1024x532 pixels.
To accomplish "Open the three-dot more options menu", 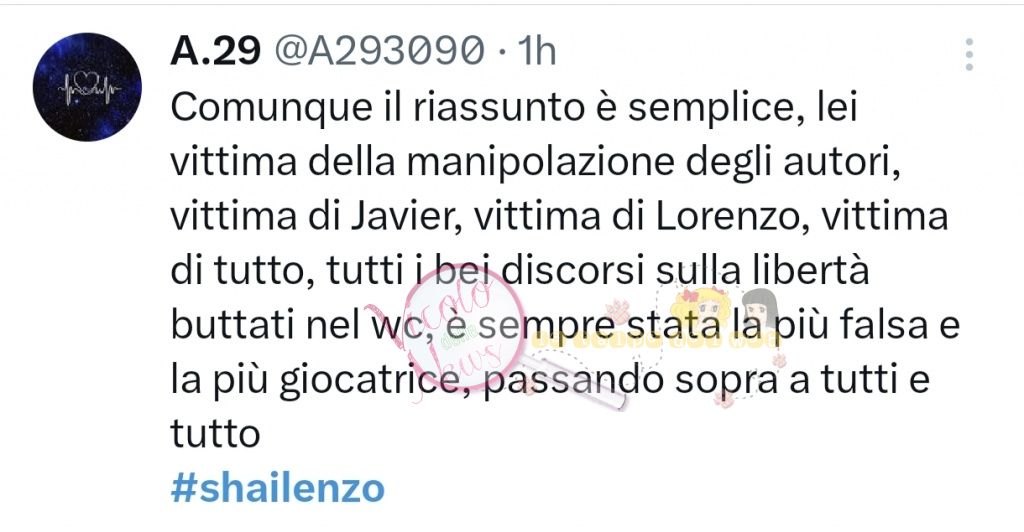I will (x=969, y=54).
